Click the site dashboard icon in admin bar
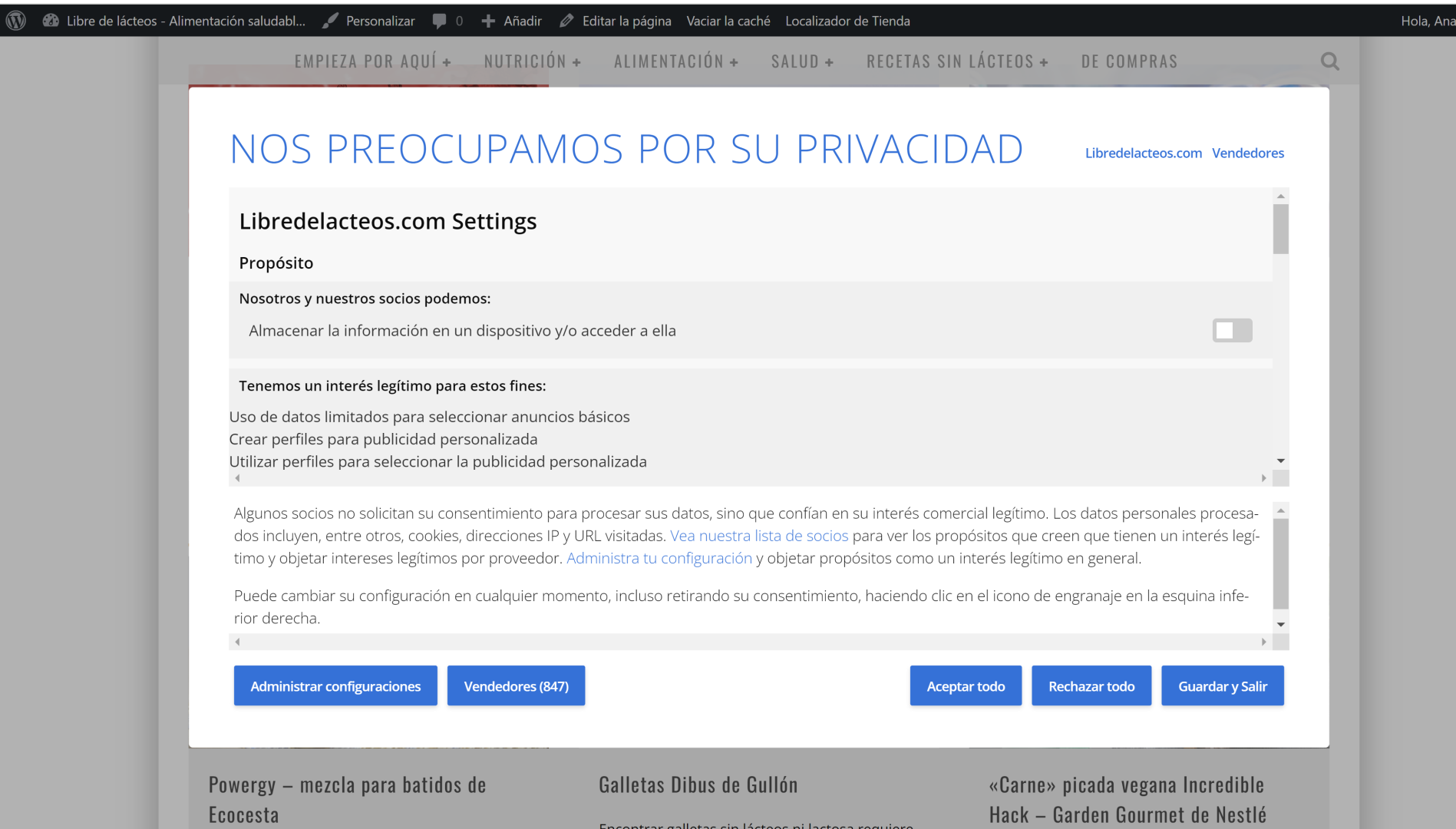The image size is (1456, 829). coord(51,21)
